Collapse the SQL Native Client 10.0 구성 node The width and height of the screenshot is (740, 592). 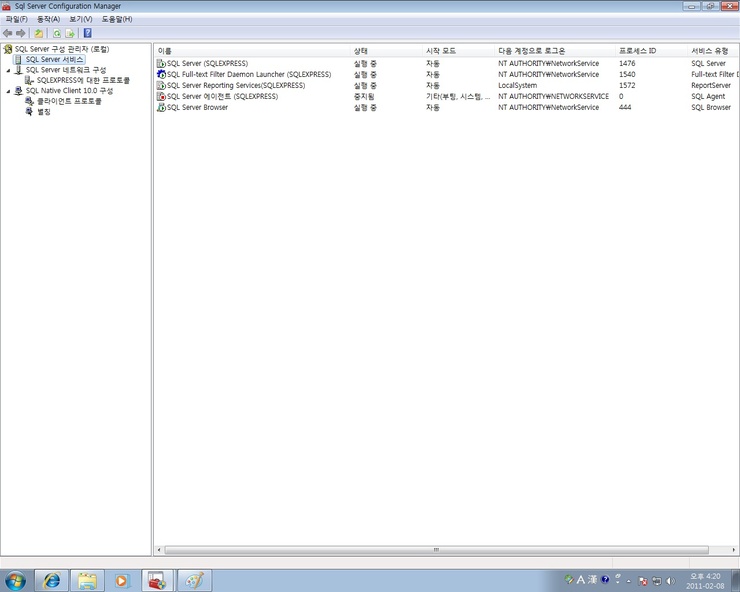click(8, 91)
